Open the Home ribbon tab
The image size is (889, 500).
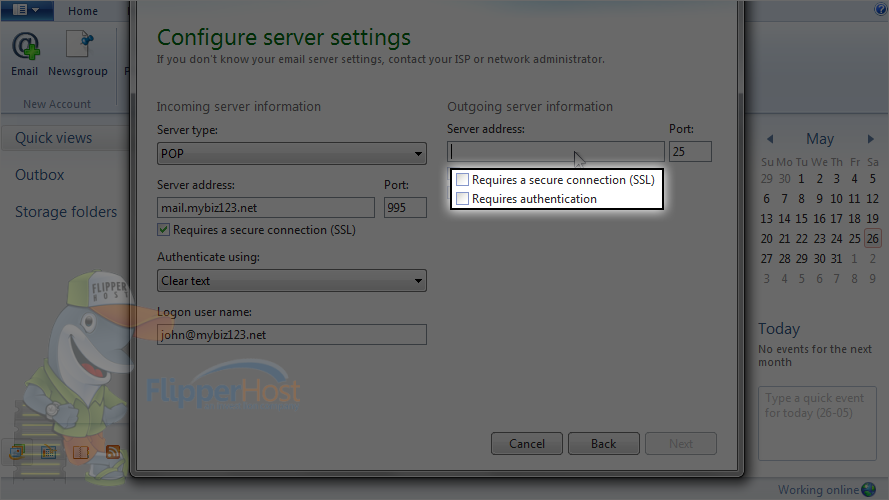83,11
